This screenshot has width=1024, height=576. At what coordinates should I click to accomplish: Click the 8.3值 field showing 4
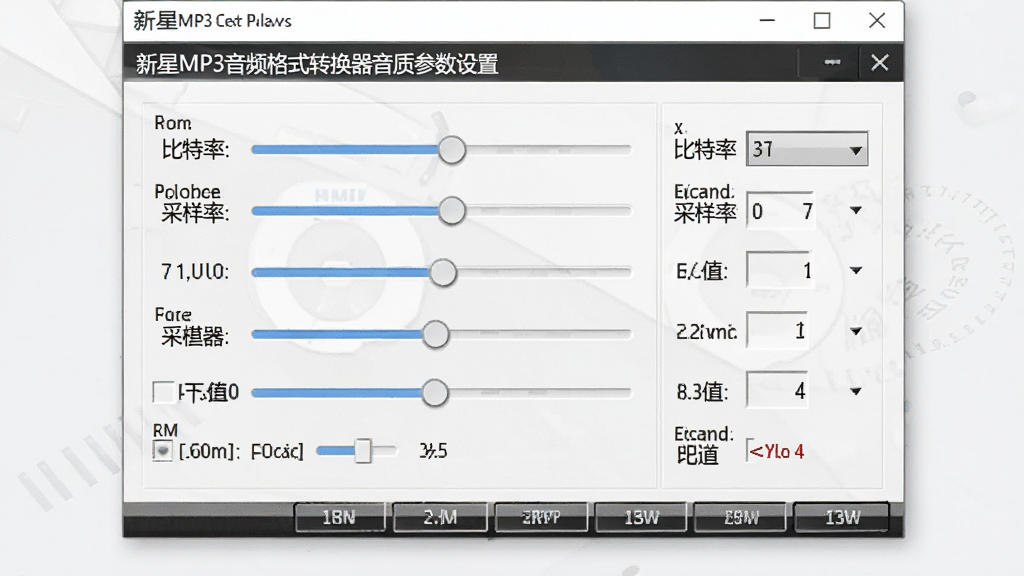click(x=777, y=391)
